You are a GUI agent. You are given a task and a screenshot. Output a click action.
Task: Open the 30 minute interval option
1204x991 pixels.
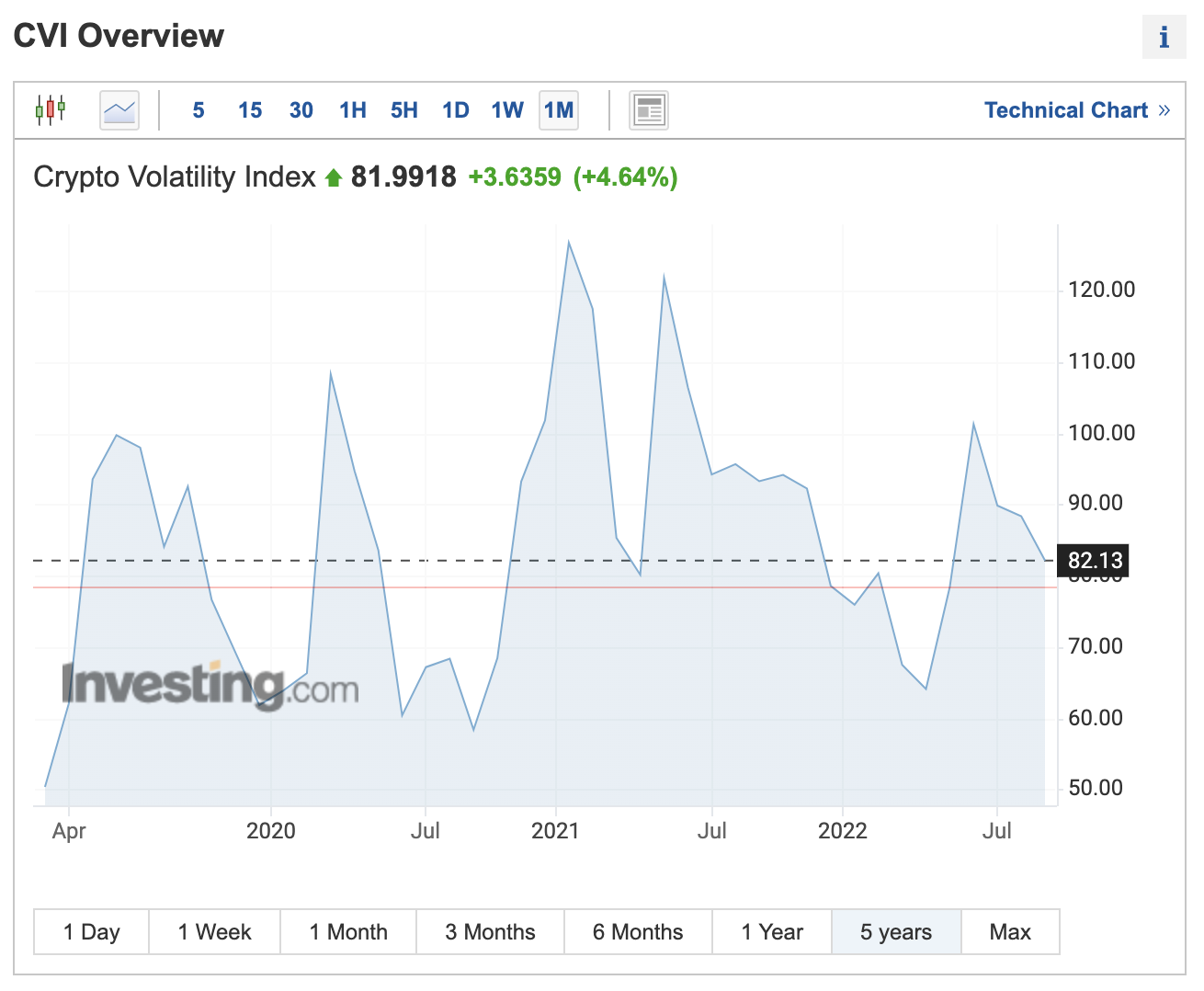(301, 109)
